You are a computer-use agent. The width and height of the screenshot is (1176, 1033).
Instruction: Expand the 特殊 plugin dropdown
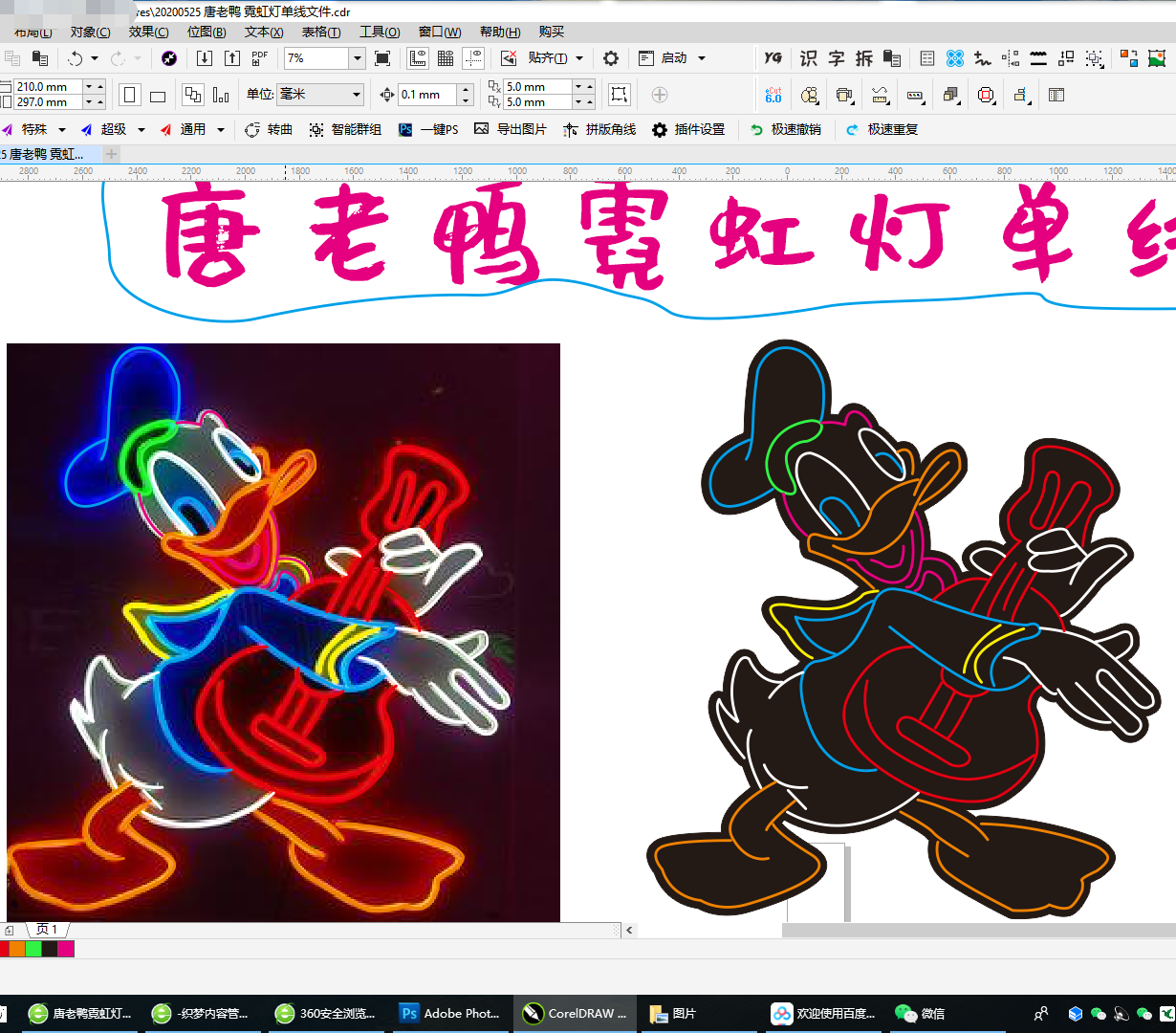point(62,129)
